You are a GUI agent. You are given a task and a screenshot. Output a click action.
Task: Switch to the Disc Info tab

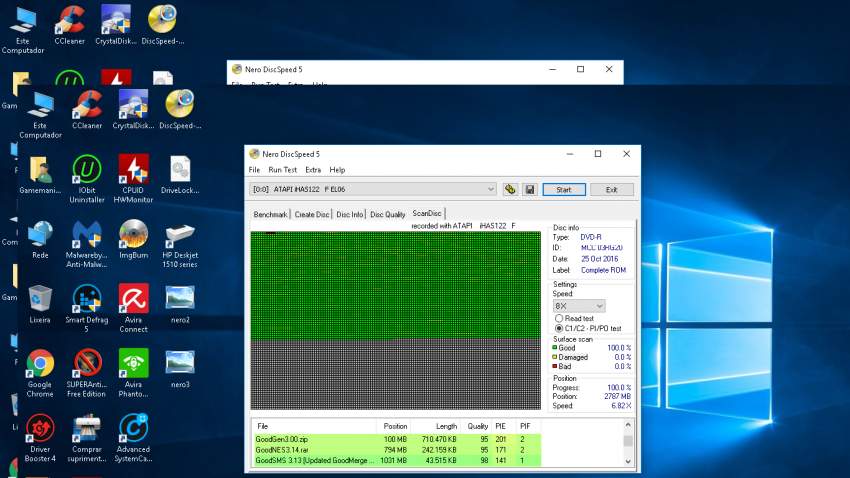point(350,215)
